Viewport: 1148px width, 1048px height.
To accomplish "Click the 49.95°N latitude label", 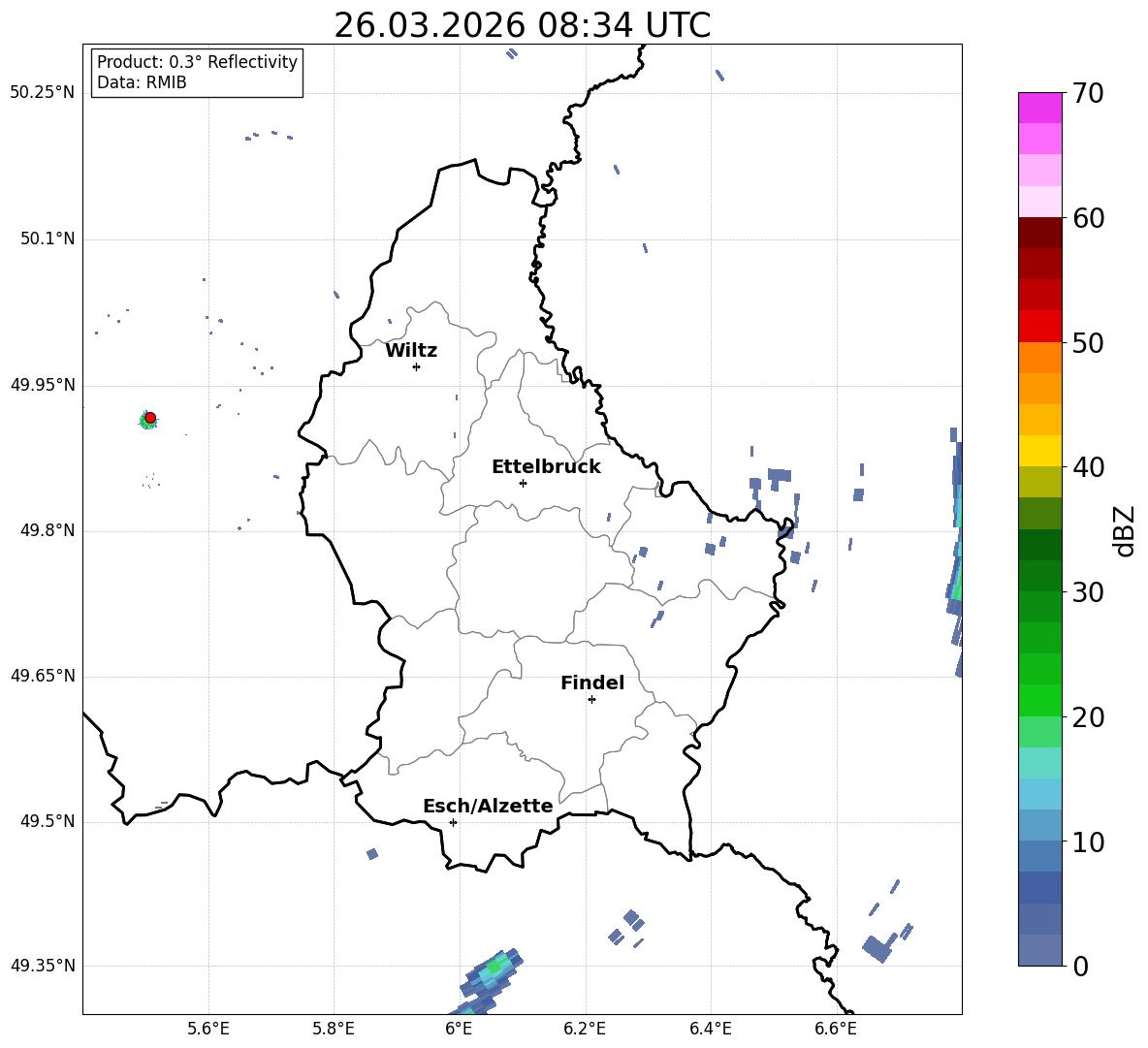I will point(43,385).
